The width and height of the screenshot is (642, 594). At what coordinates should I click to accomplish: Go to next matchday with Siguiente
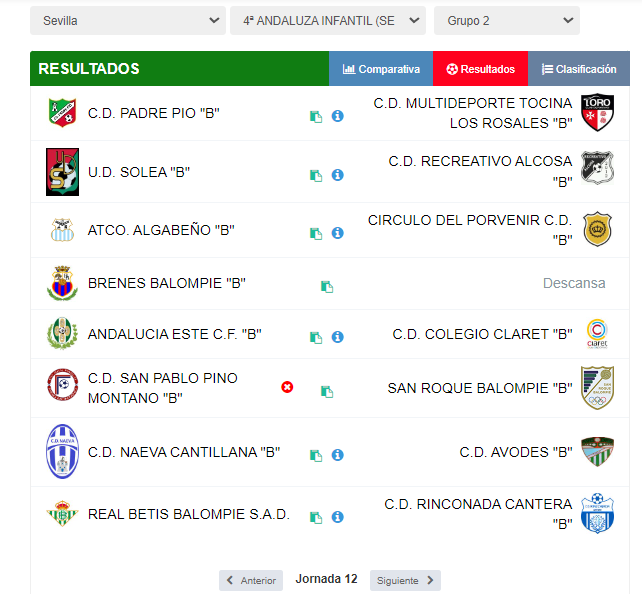tap(405, 580)
